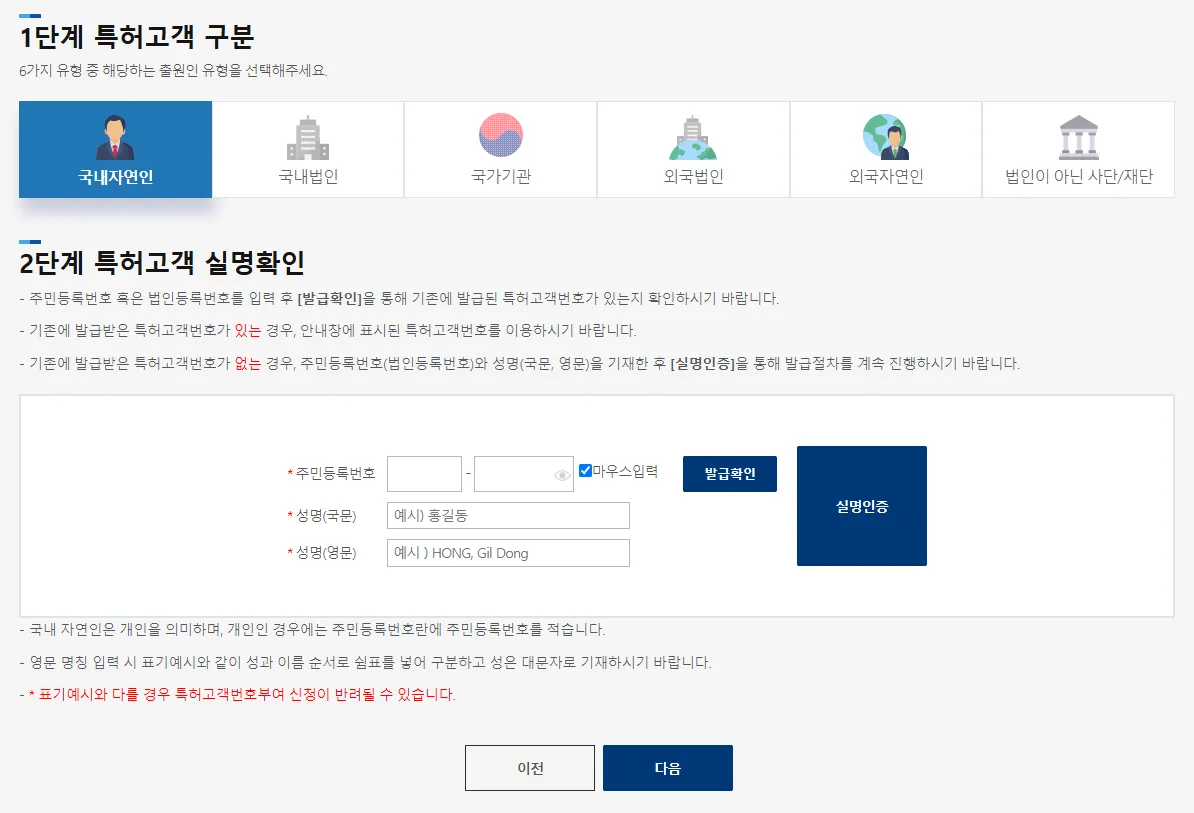Select the 국내법인 tab label
The image size is (1194, 813).
[308, 177]
